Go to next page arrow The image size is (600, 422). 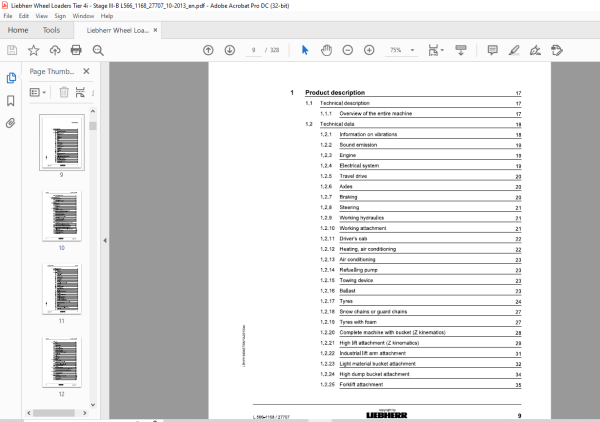pos(230,50)
